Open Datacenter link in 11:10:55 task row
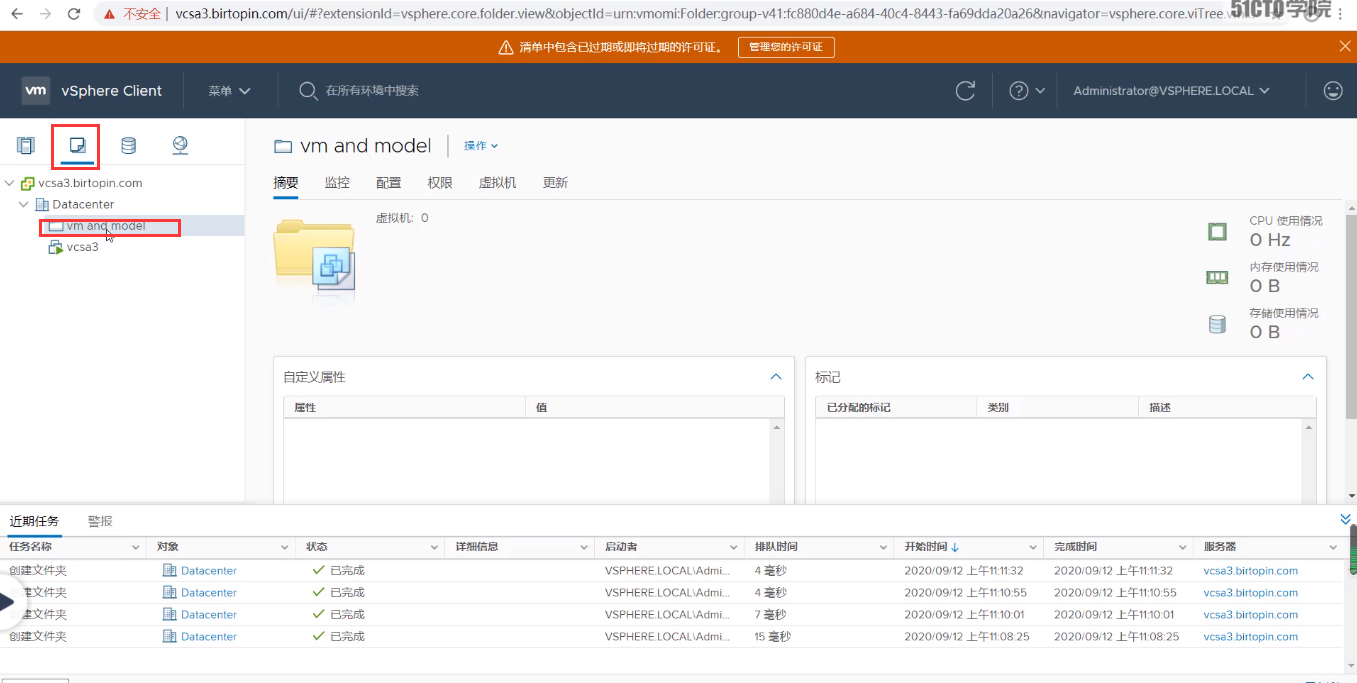1357x683 pixels. click(209, 593)
